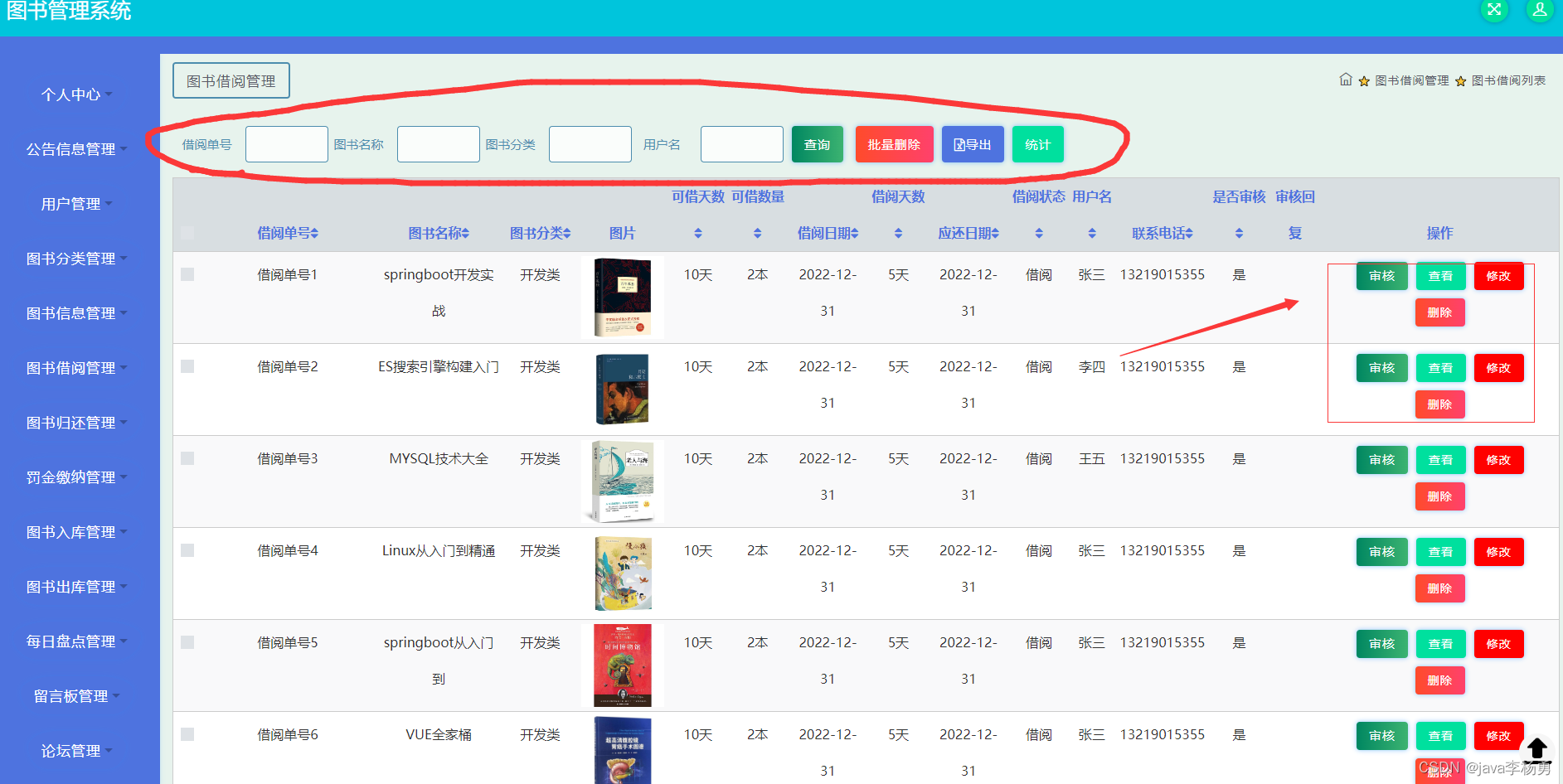
Task: Toggle the select-all checkbox in table header
Action: (x=187, y=233)
